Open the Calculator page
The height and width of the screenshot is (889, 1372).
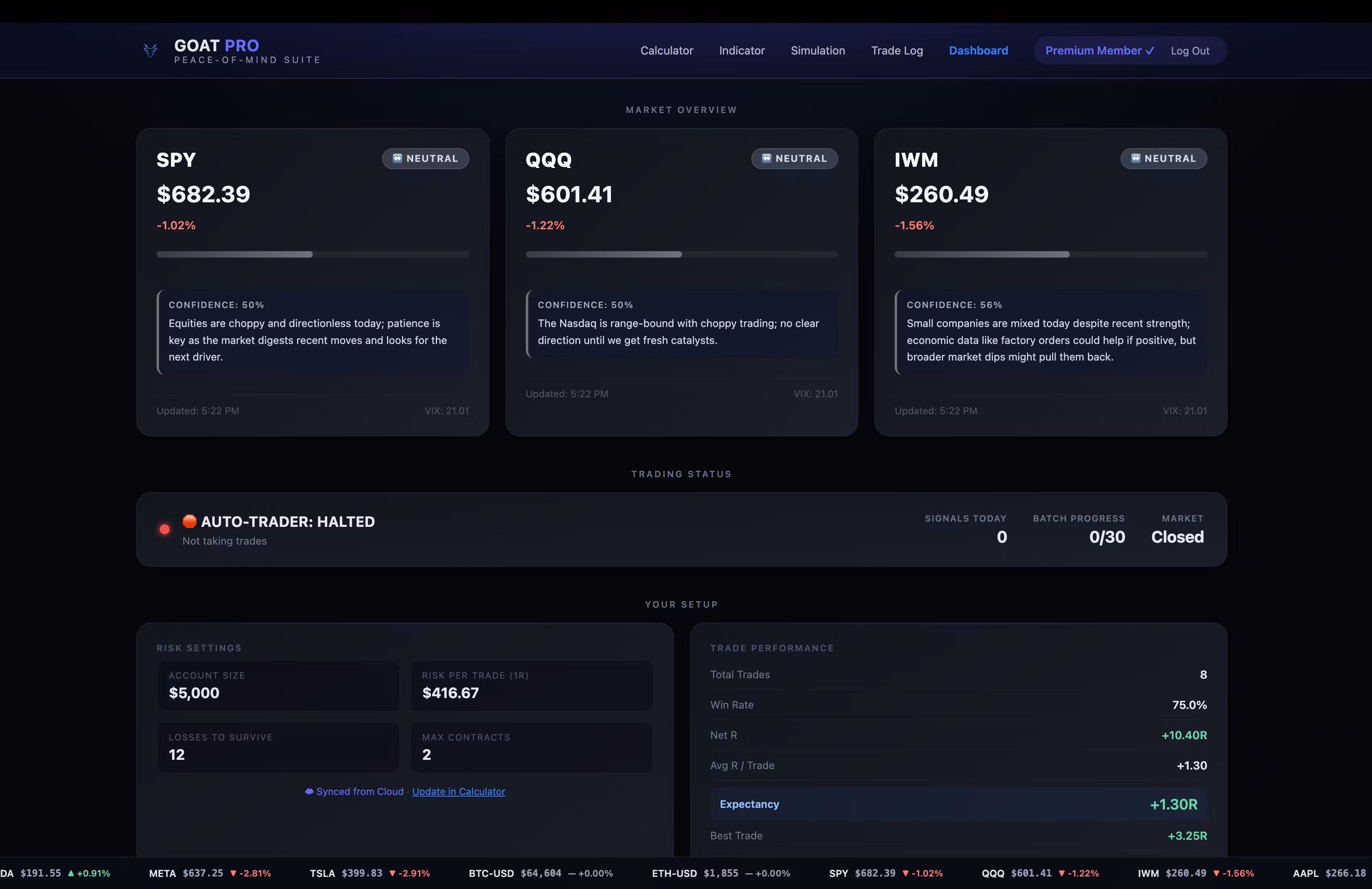coord(666,51)
